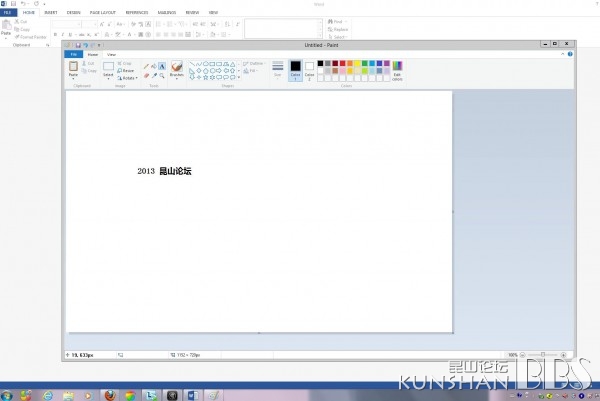This screenshot has width=600, height=401.
Task: Click the Save icon in Paint's quick access toolbar
Action: [78, 45]
